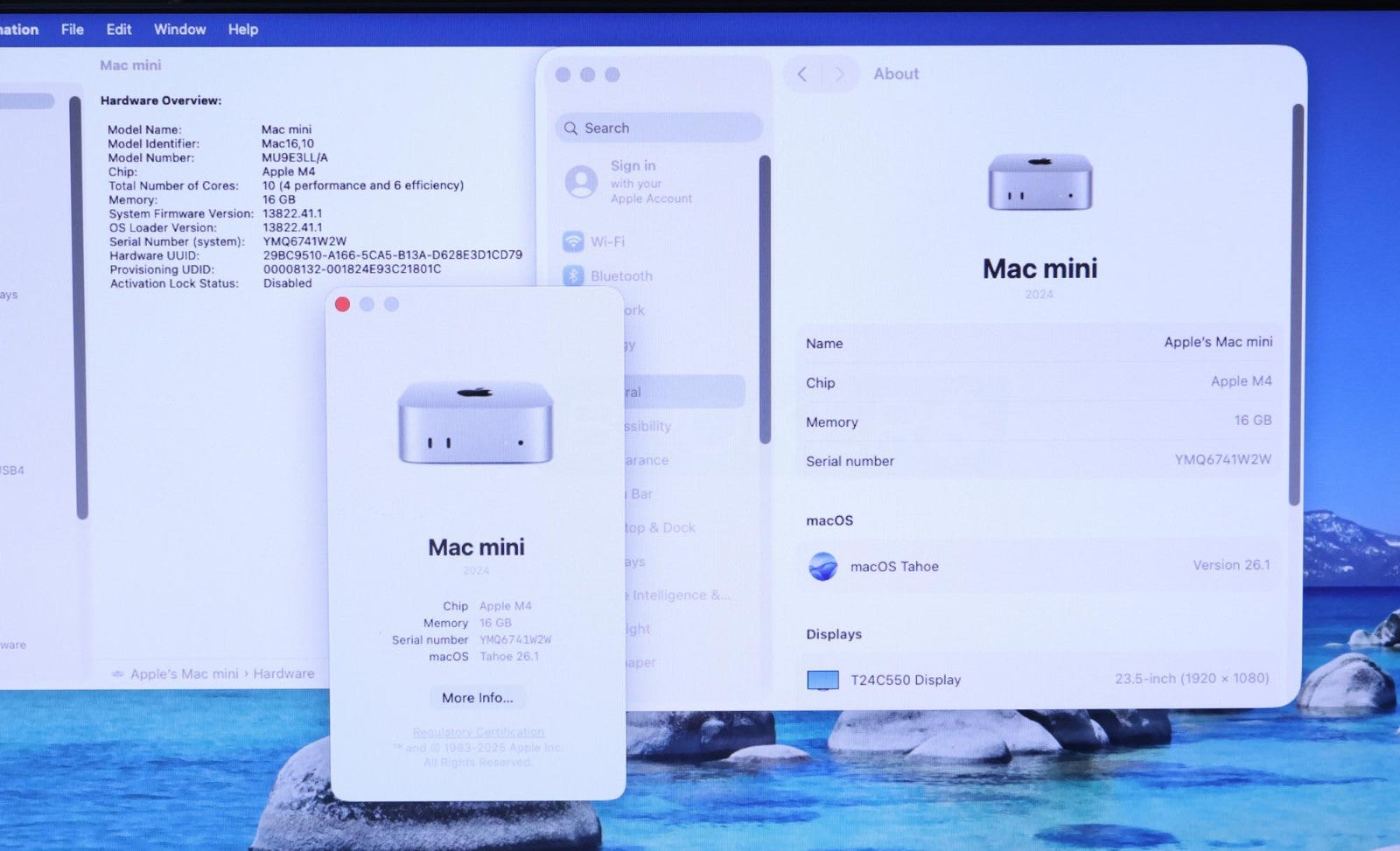This screenshot has height=851, width=1400.
Task: Click the magnifier icon in Search field
Action: (570, 129)
